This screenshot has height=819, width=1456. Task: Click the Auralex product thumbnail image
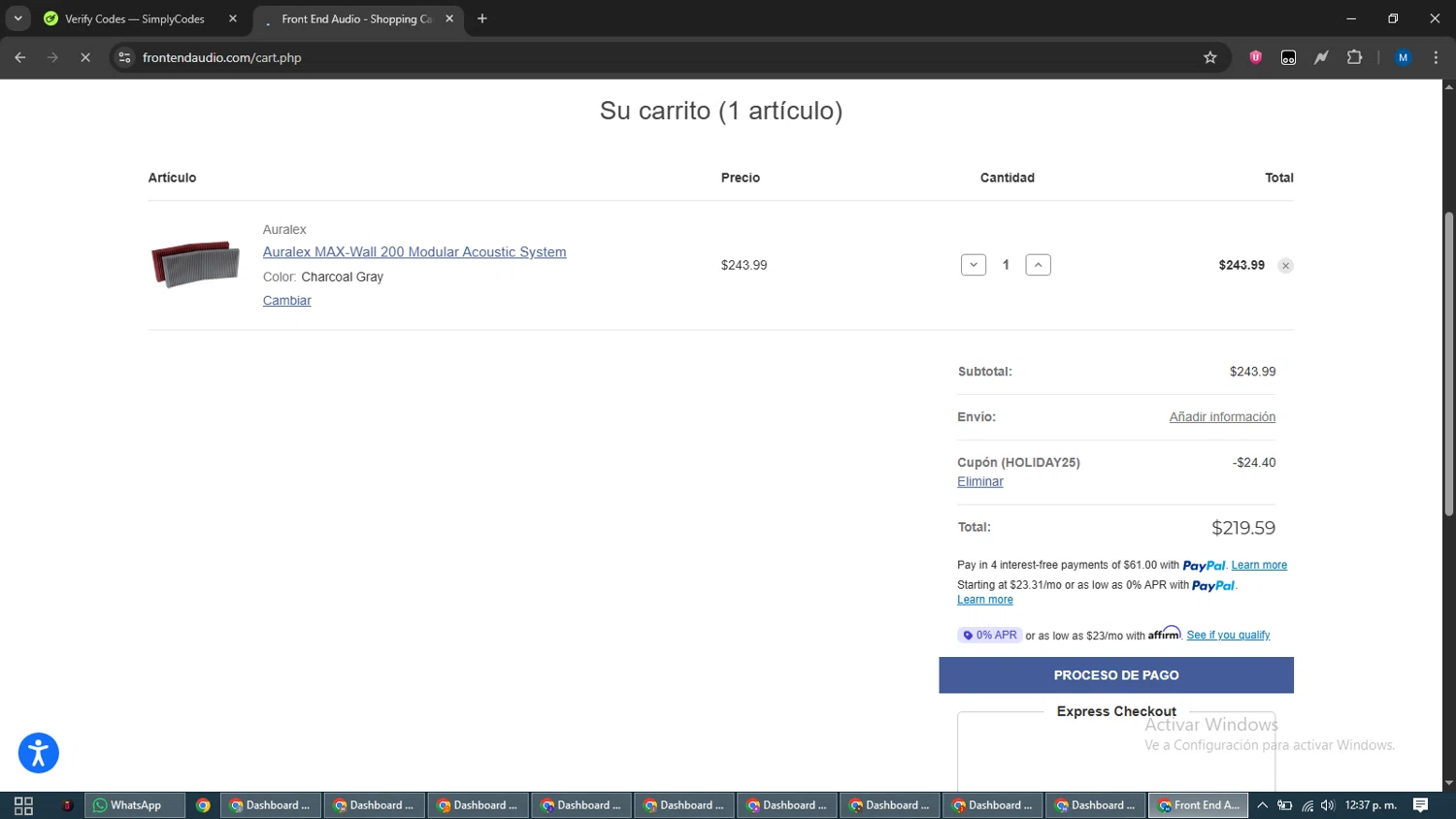(195, 264)
